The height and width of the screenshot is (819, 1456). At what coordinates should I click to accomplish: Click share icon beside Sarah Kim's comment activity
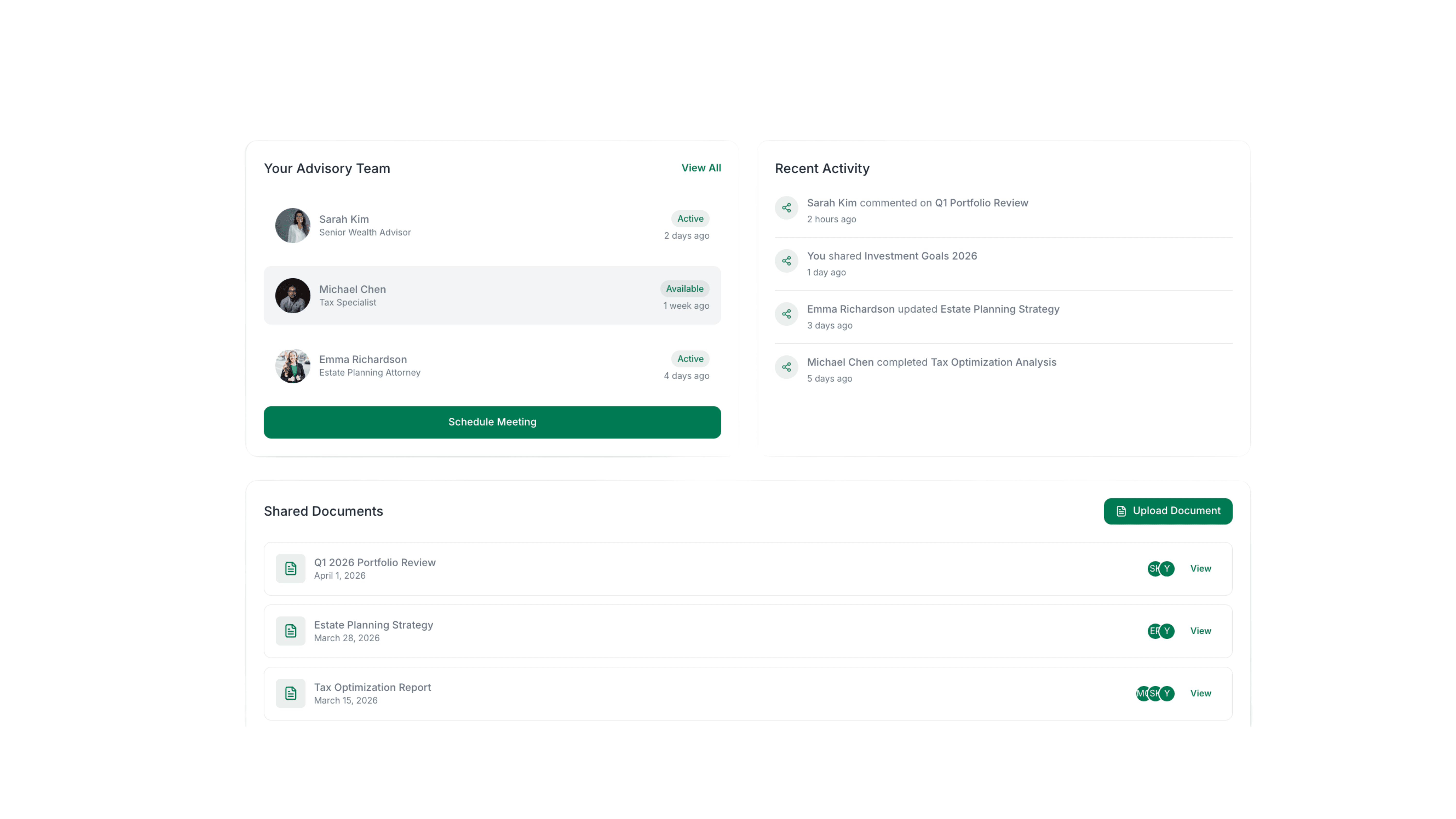tap(786, 208)
